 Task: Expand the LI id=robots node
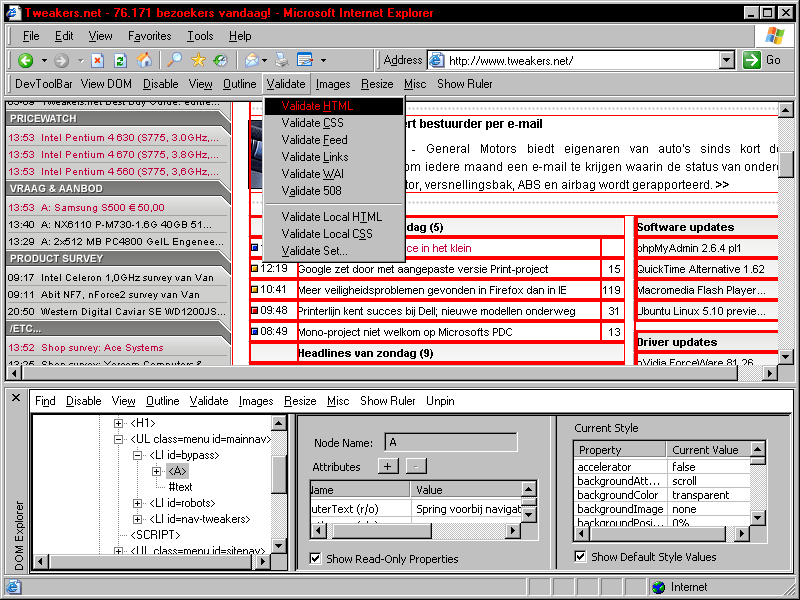pyautogui.click(x=137, y=503)
